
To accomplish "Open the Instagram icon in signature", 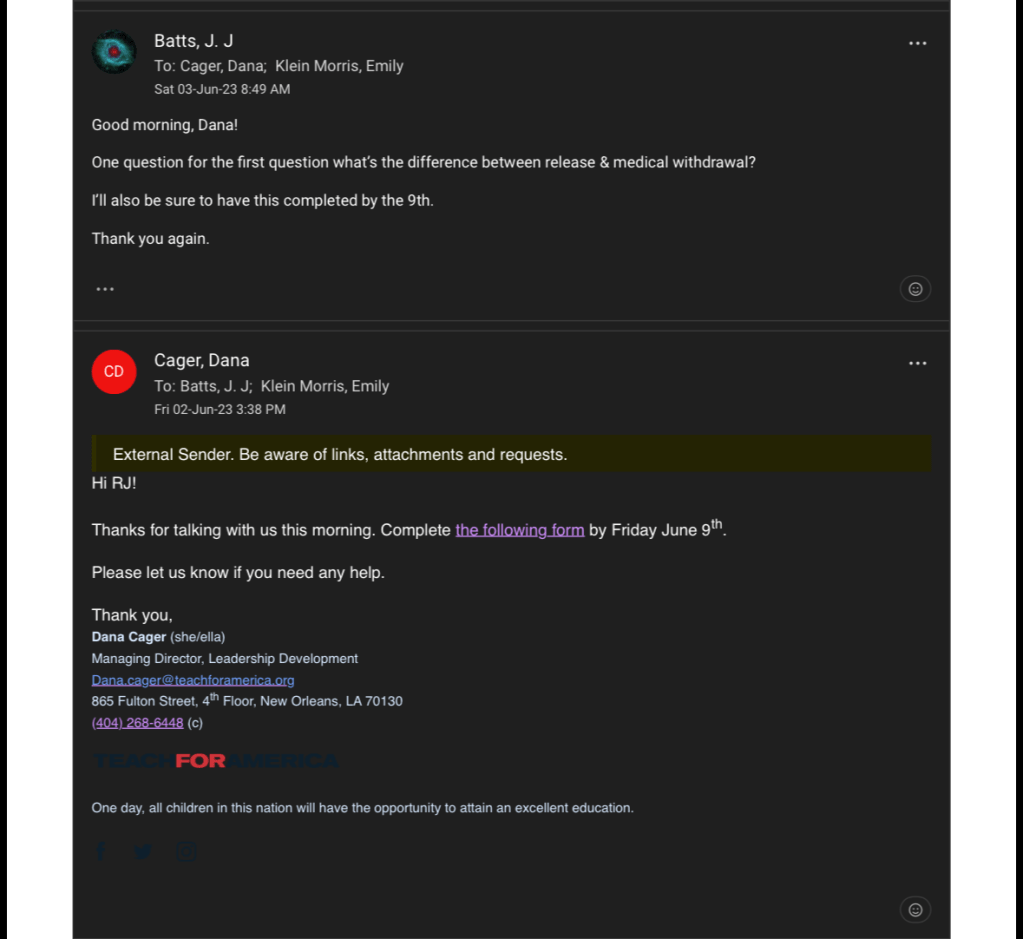I will click(x=187, y=851).
